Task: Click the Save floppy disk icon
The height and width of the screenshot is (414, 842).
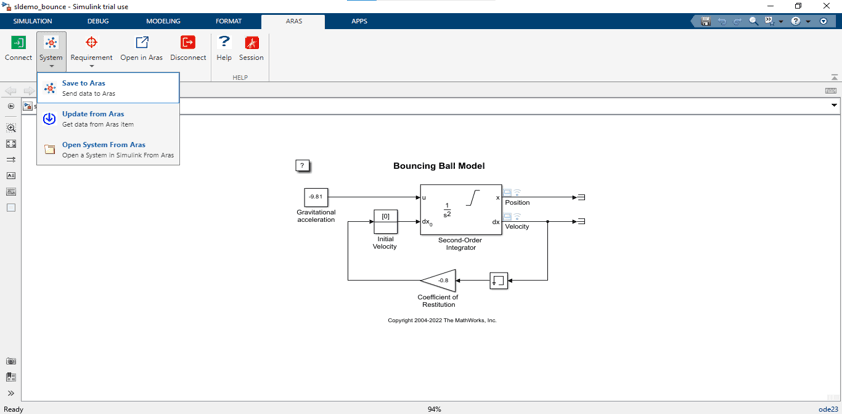Action: (x=706, y=21)
